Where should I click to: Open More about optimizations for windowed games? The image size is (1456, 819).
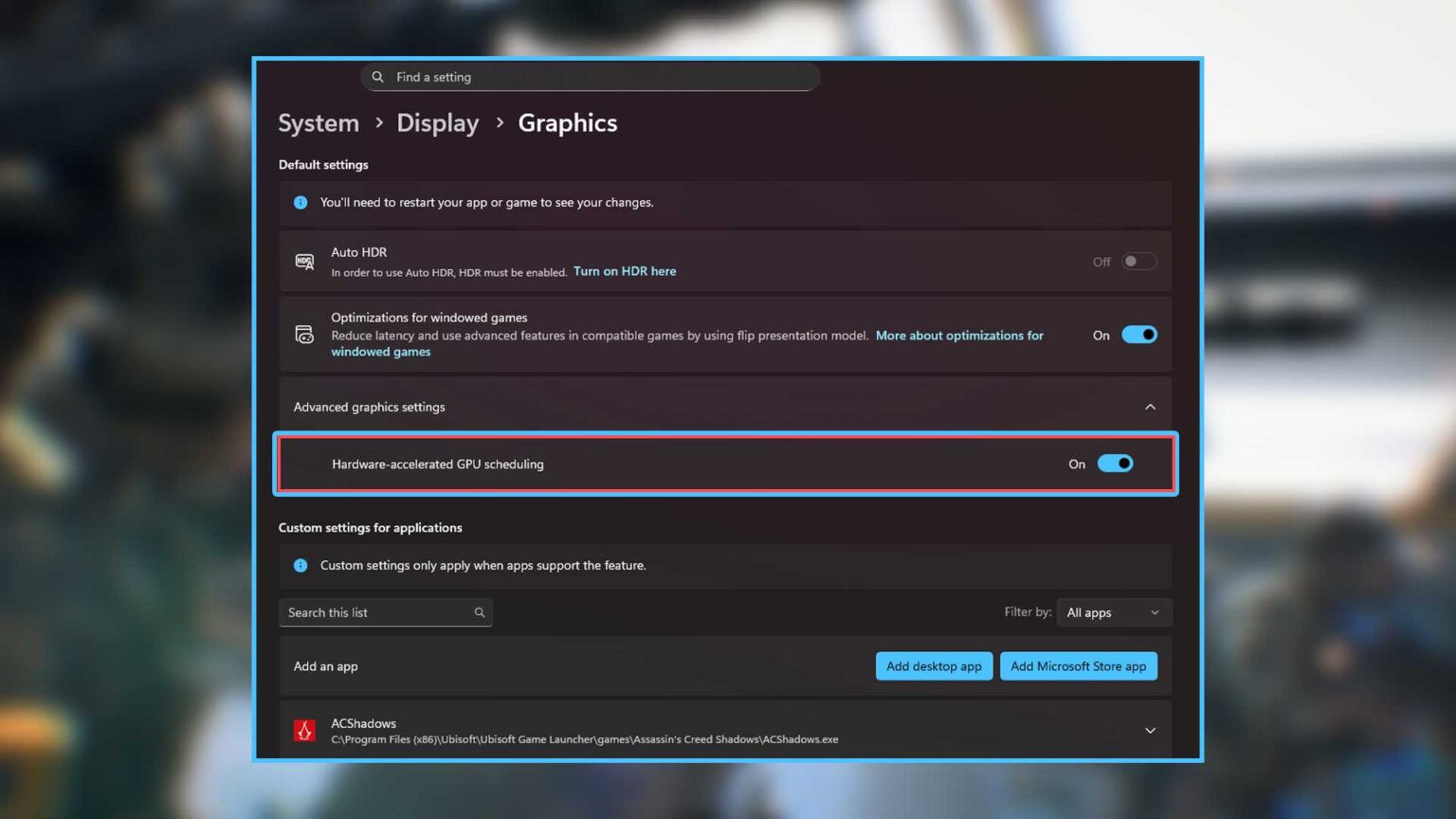point(959,335)
